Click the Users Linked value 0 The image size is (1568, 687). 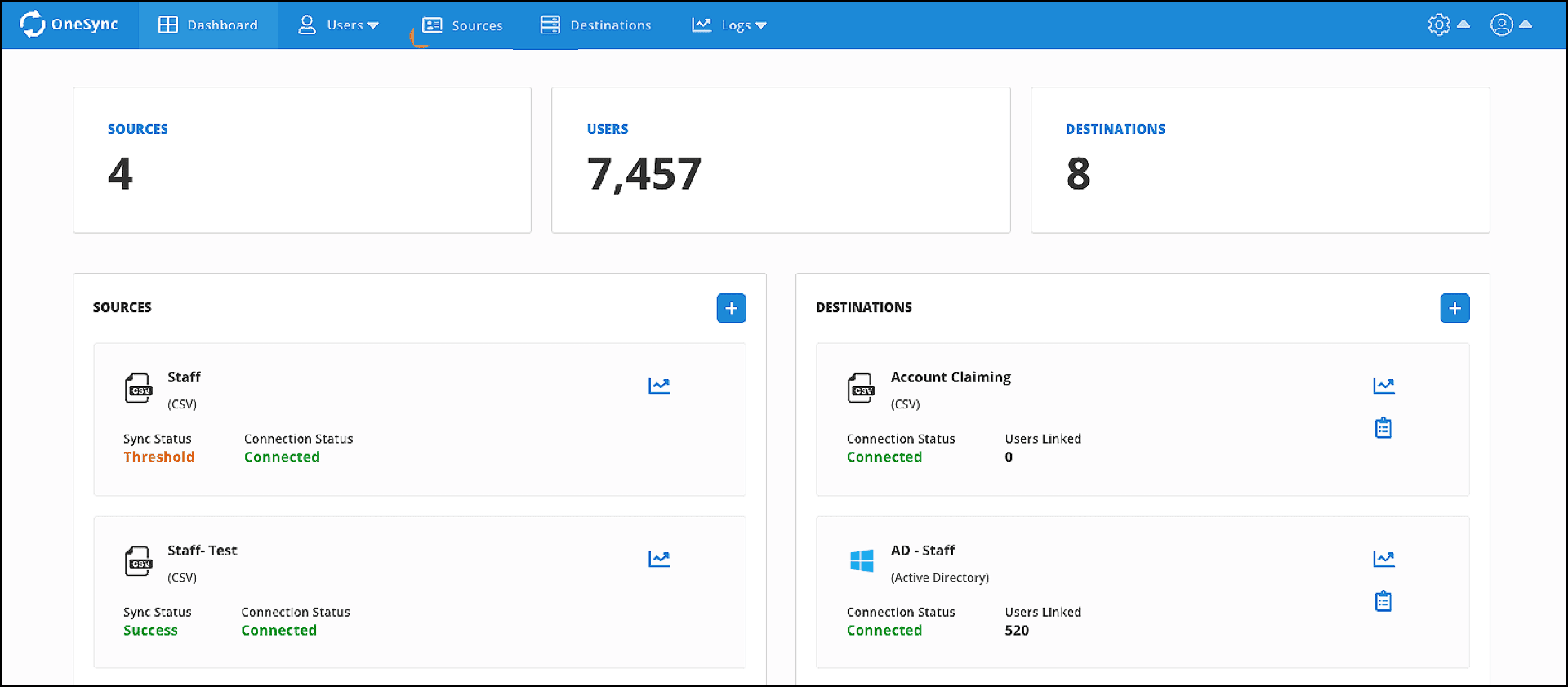point(1009,457)
